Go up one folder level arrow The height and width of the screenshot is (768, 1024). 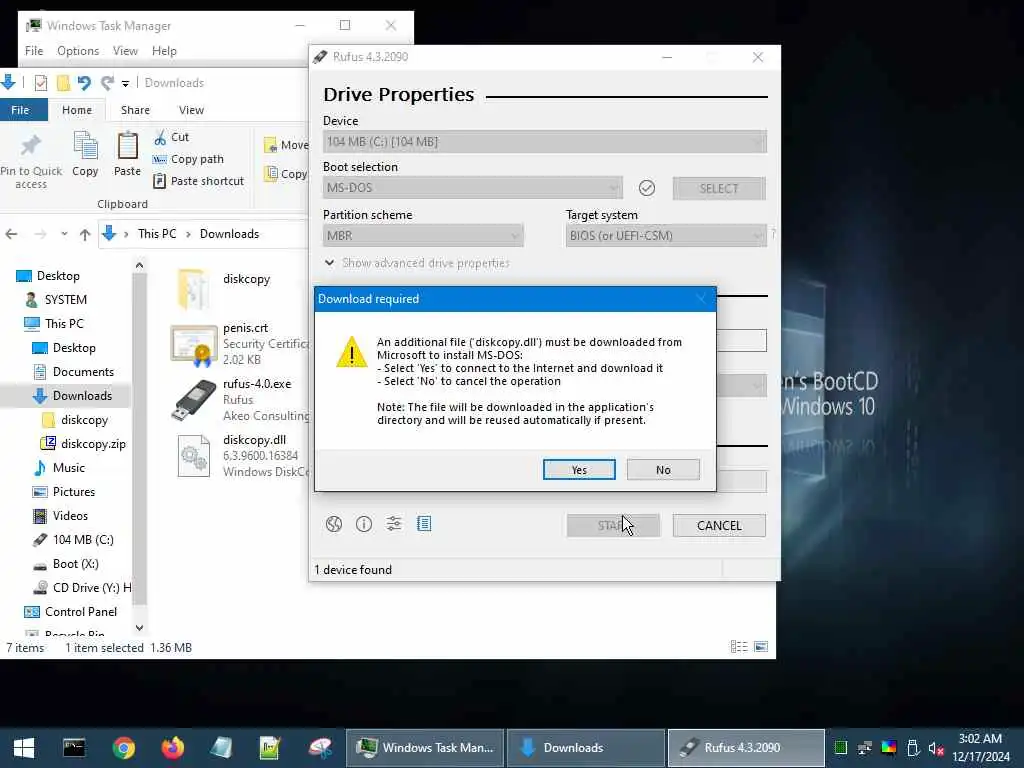click(85, 234)
